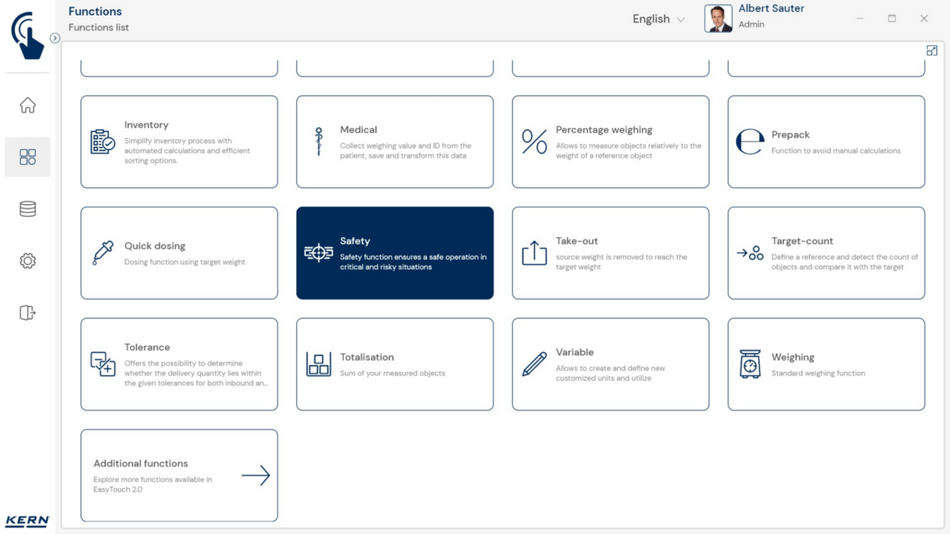Open the Home icon in sidebar
The image size is (950, 534).
click(x=28, y=106)
